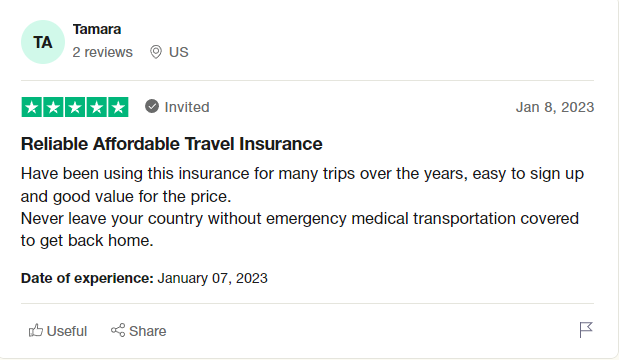
Task: Click the third green rating star
Action: click(75, 107)
